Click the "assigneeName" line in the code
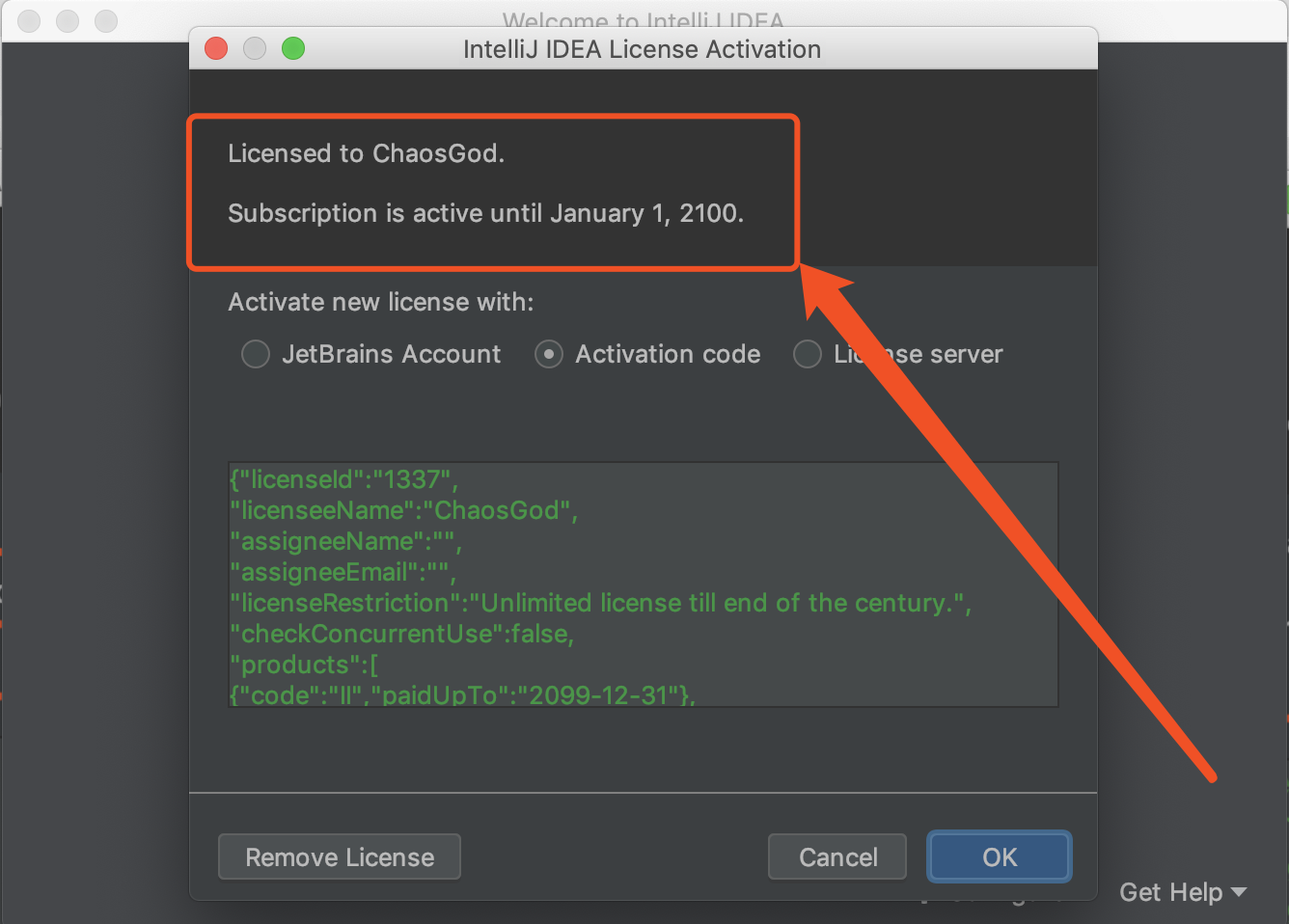Viewport: 1289px width, 924px height. 345,541
